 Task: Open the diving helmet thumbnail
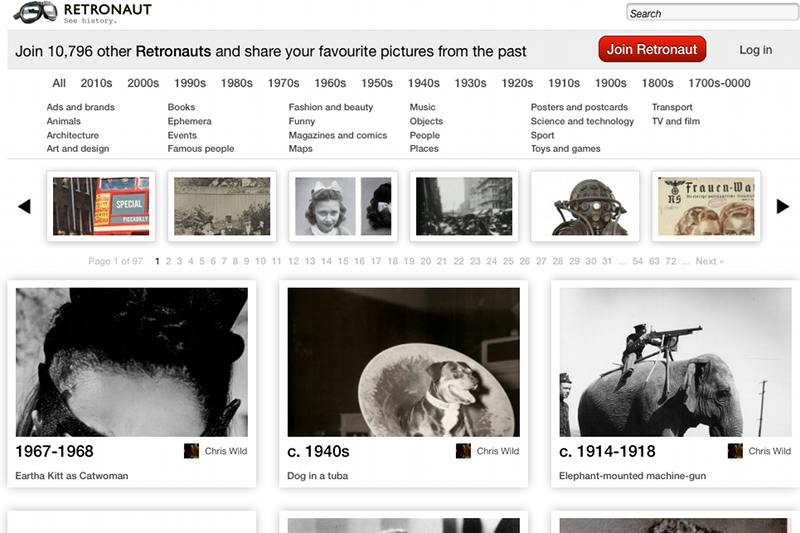tap(585, 206)
